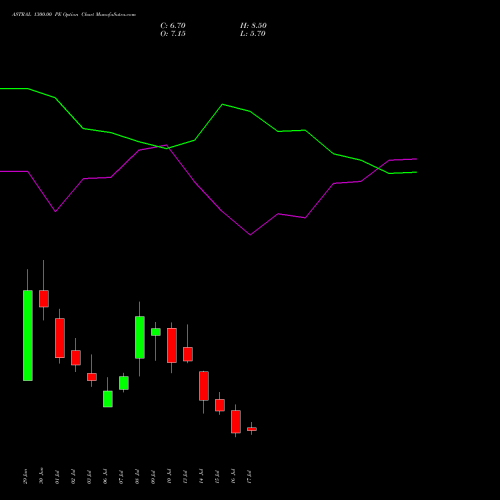Viewport: 500px width, 500px height.
Task: Click the ASTRAL PE Option Chart title
Action: pos(74,15)
